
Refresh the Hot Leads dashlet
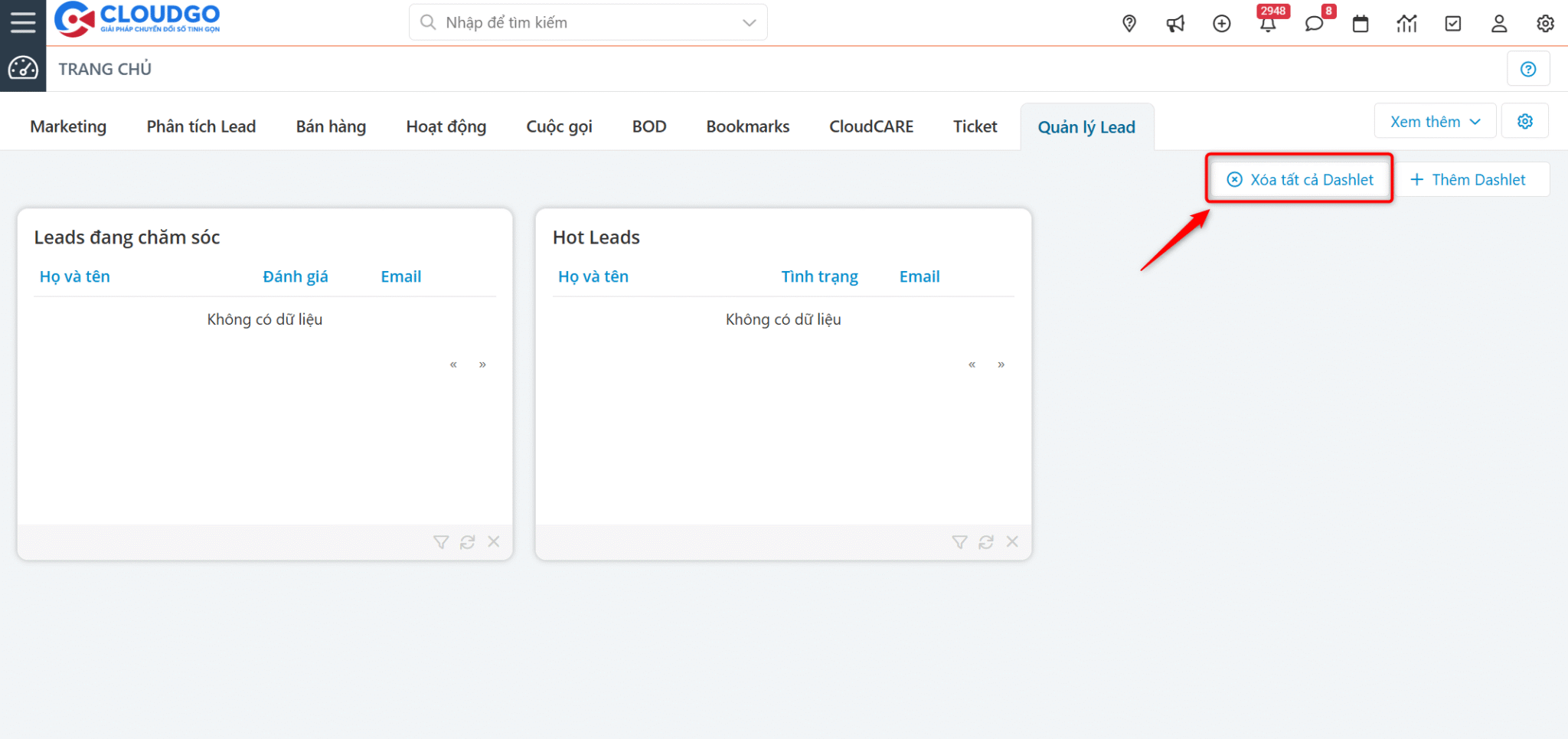(x=986, y=542)
